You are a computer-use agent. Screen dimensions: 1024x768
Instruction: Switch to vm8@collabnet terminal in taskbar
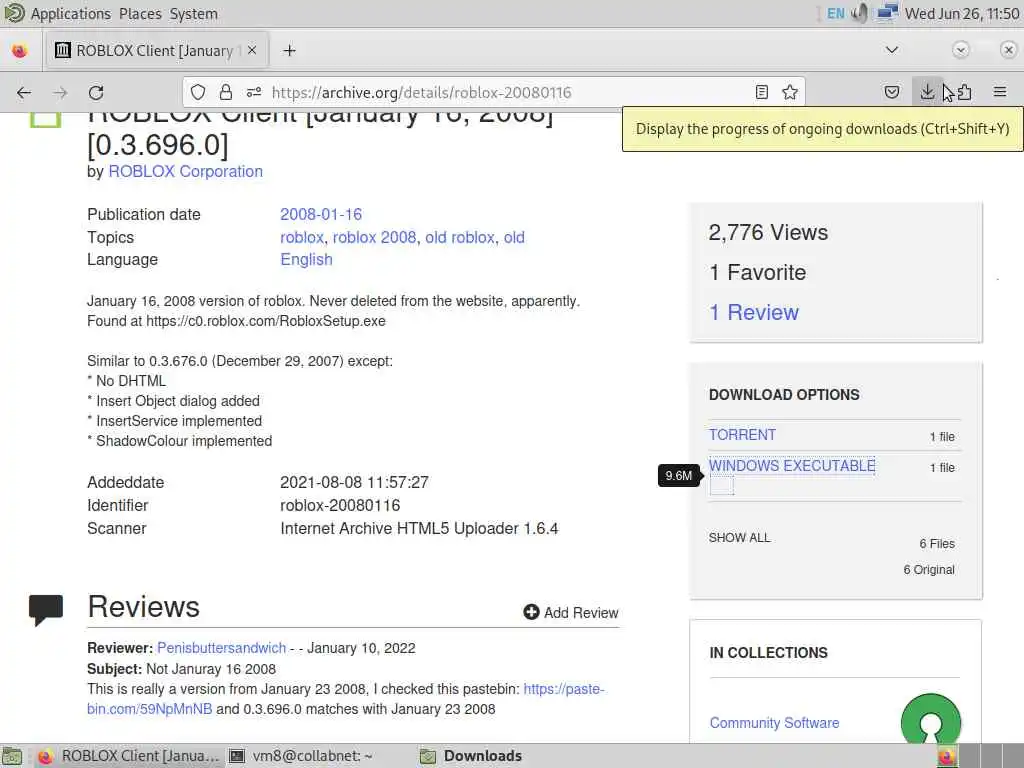(x=302, y=756)
